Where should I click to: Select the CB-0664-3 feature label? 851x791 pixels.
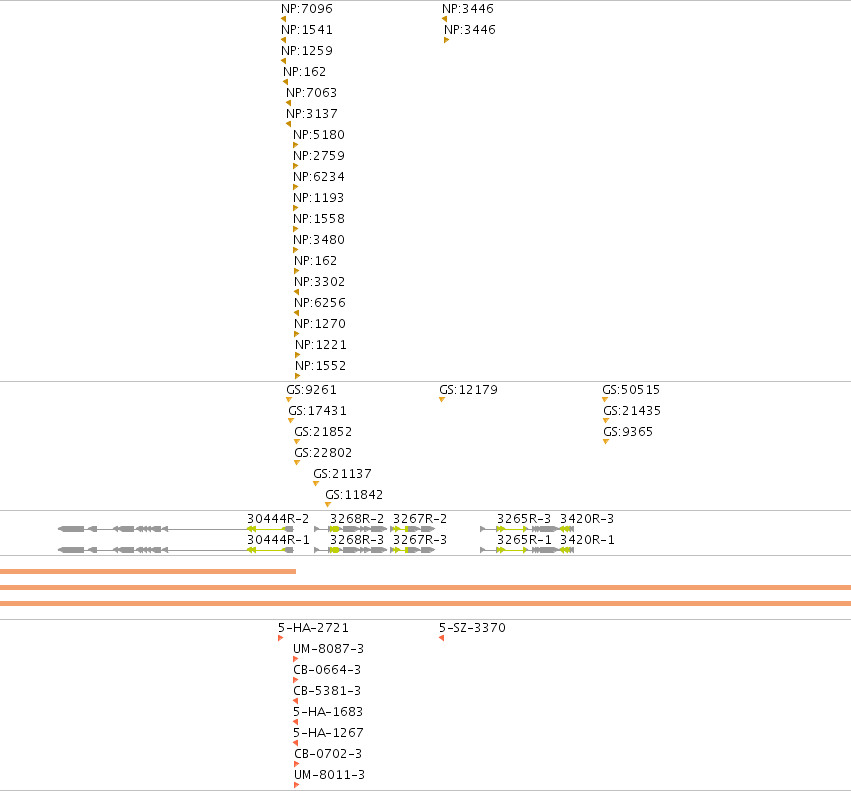(327, 670)
